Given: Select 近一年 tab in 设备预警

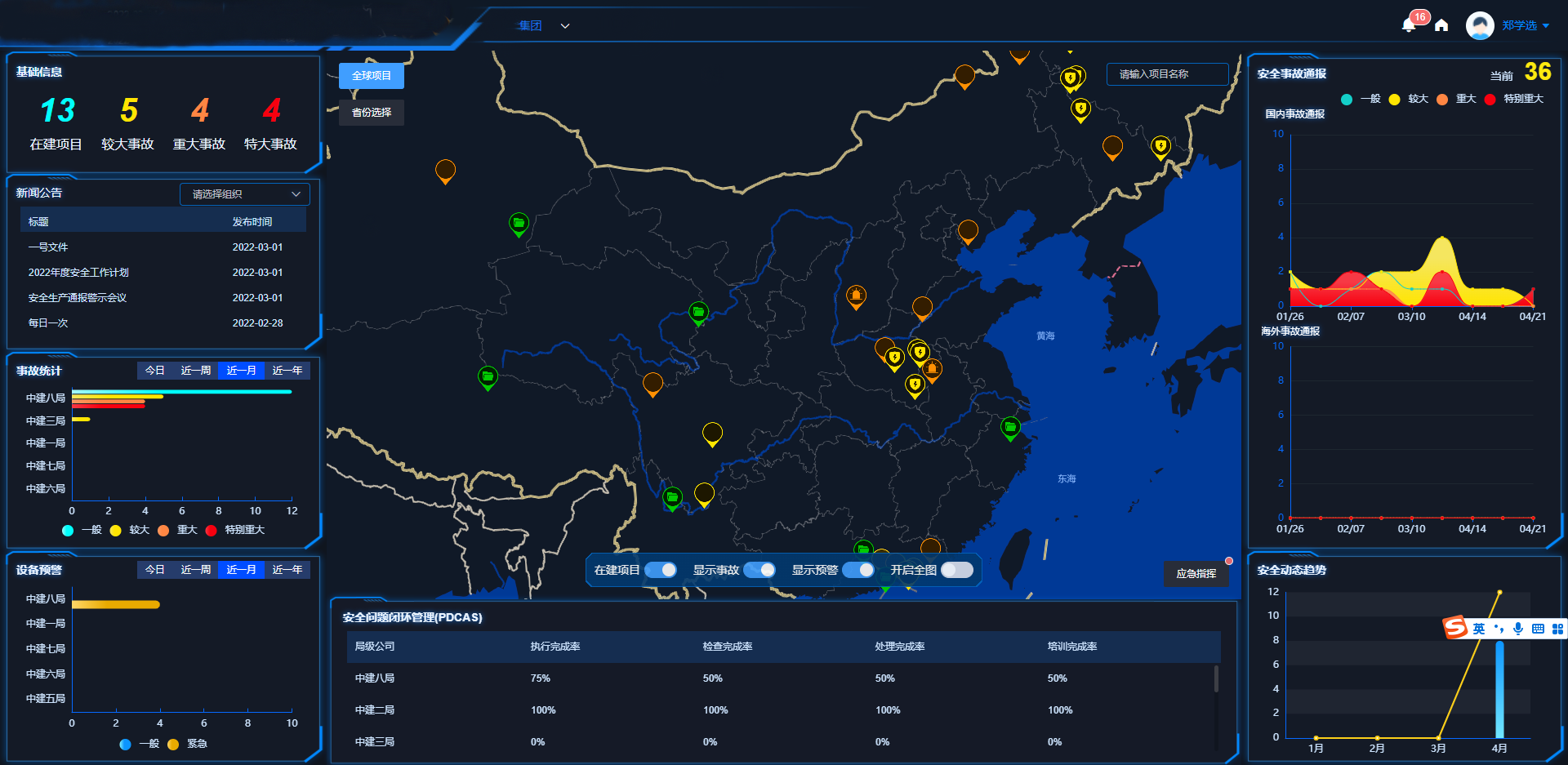Looking at the screenshot, I should point(287,570).
